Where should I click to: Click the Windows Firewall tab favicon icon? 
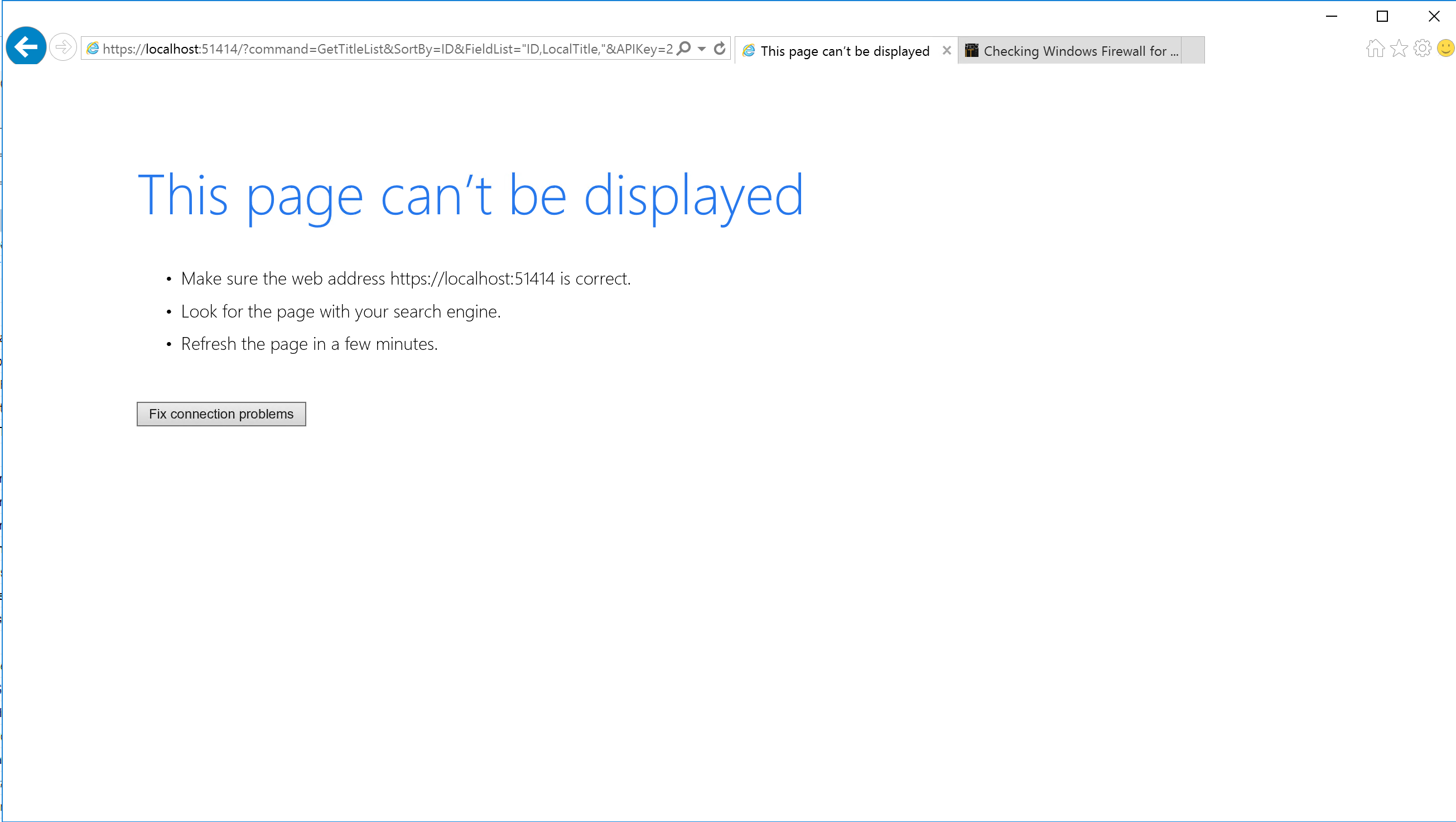pyautogui.click(x=969, y=50)
